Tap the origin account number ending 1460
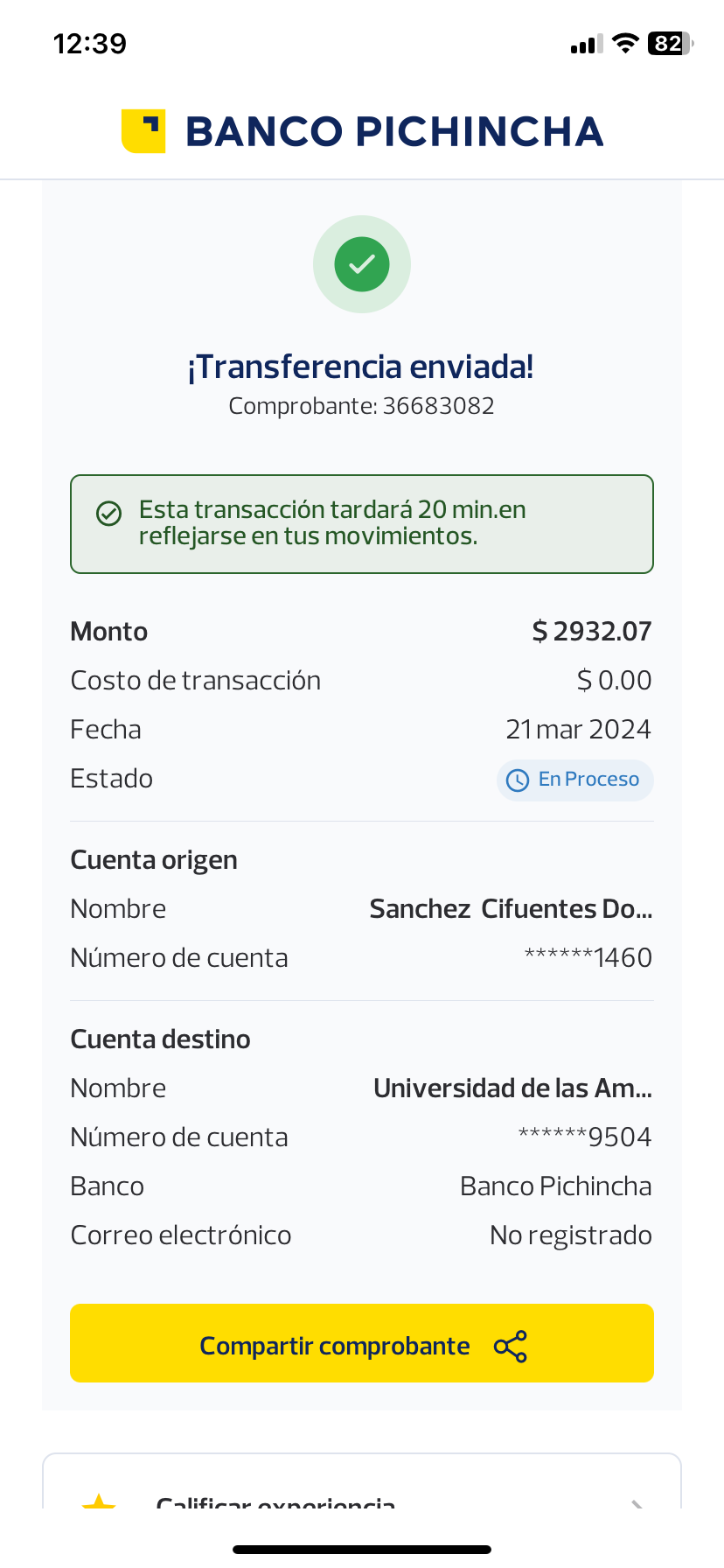 [x=588, y=958]
